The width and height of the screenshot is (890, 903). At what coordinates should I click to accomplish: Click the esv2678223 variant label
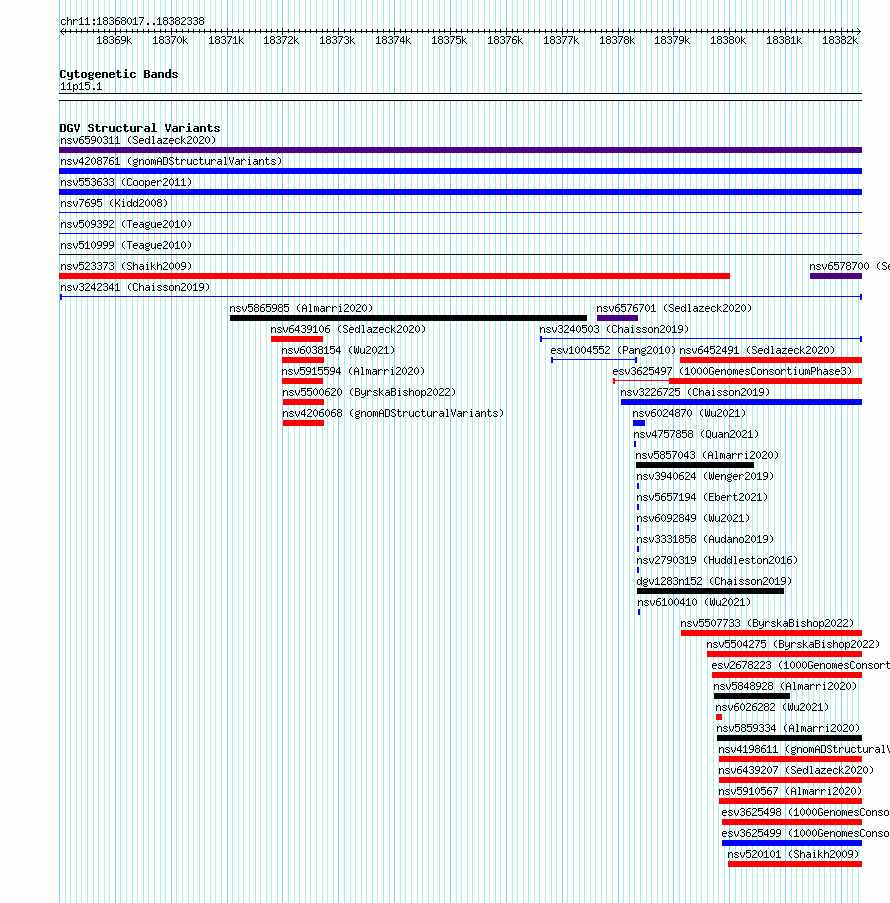[x=800, y=666]
